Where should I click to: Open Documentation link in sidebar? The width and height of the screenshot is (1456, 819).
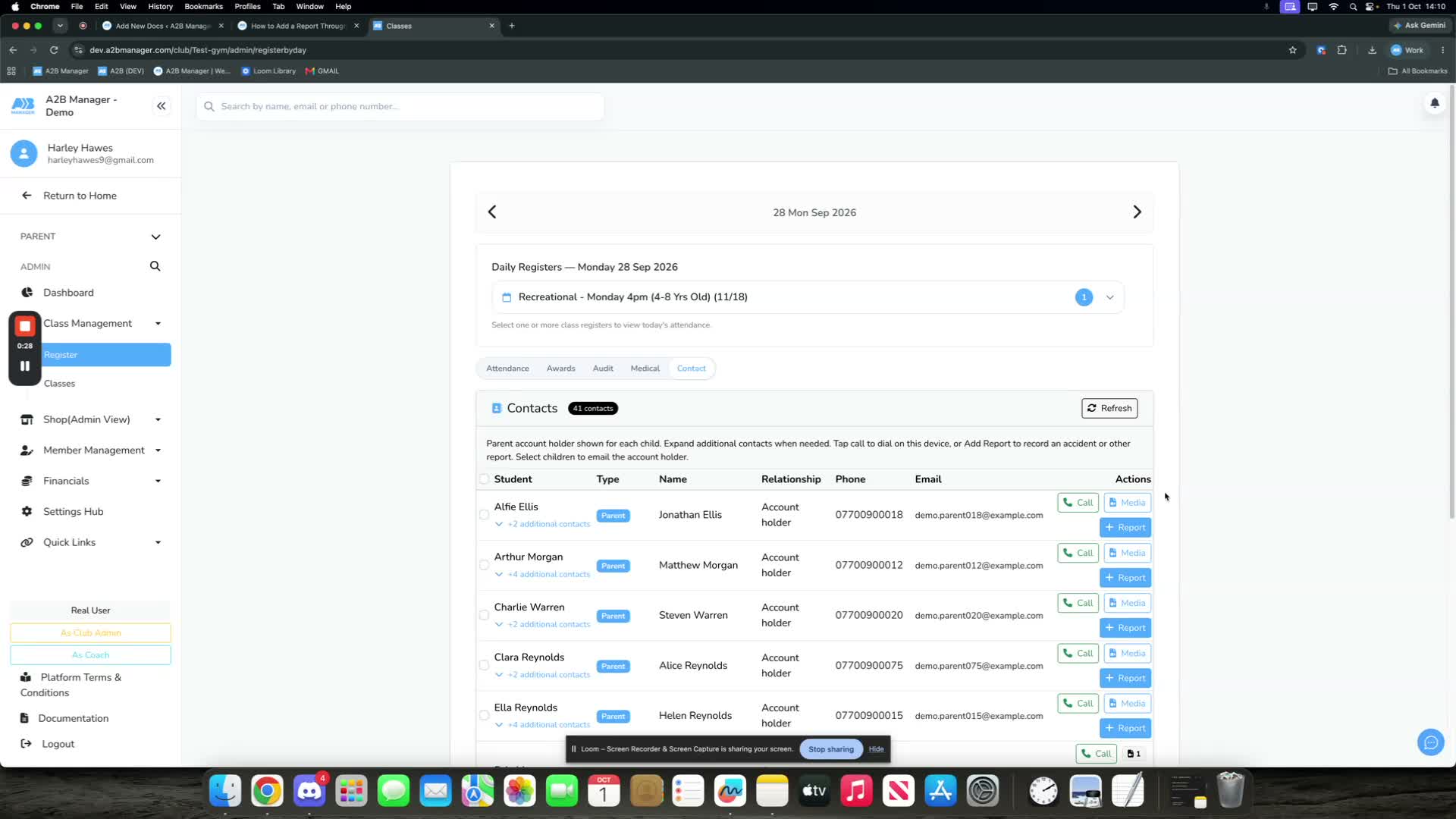click(x=73, y=718)
